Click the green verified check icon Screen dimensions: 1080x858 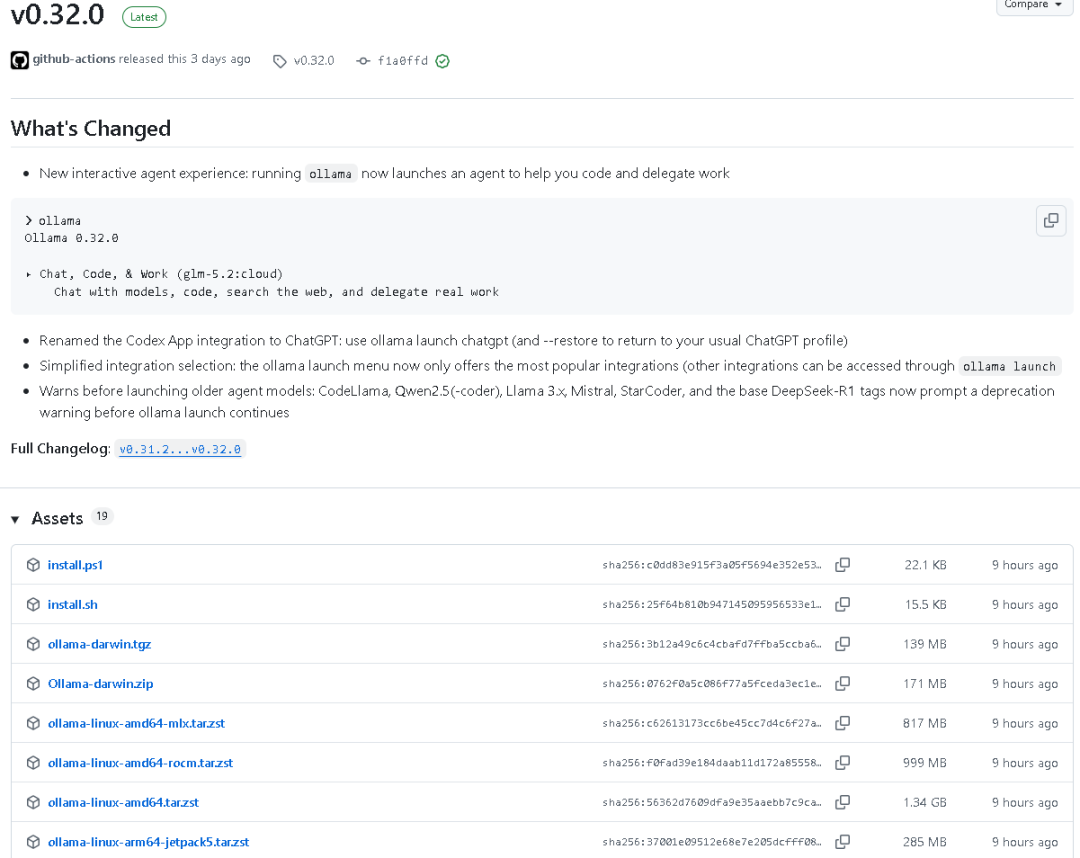point(442,61)
